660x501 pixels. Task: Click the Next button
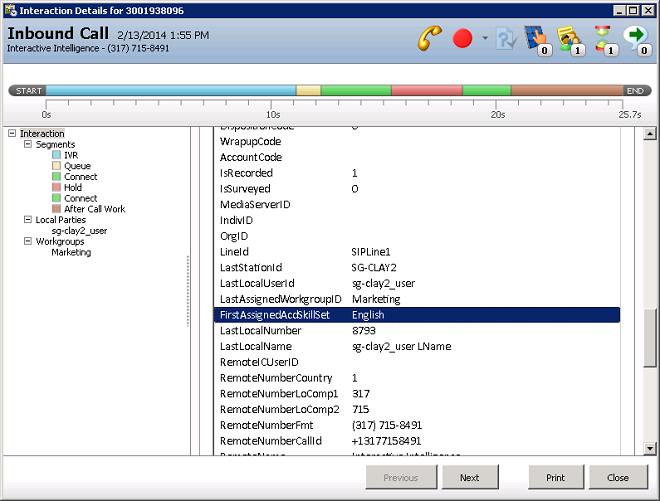tap(469, 478)
